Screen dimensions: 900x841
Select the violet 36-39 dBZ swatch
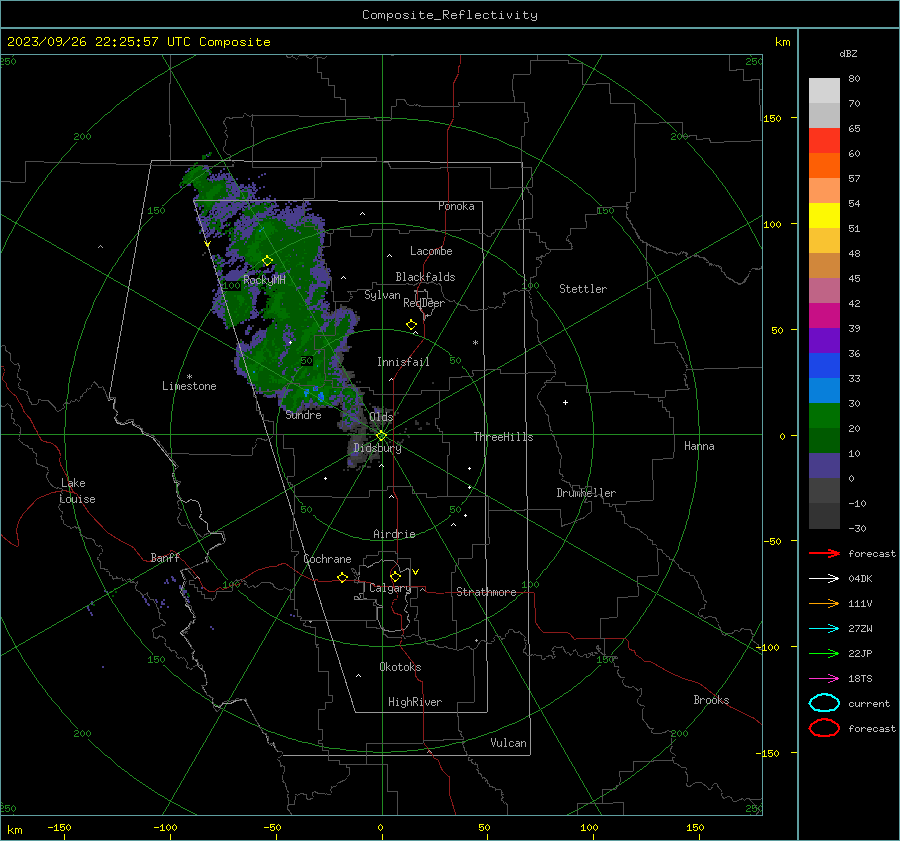click(x=824, y=340)
